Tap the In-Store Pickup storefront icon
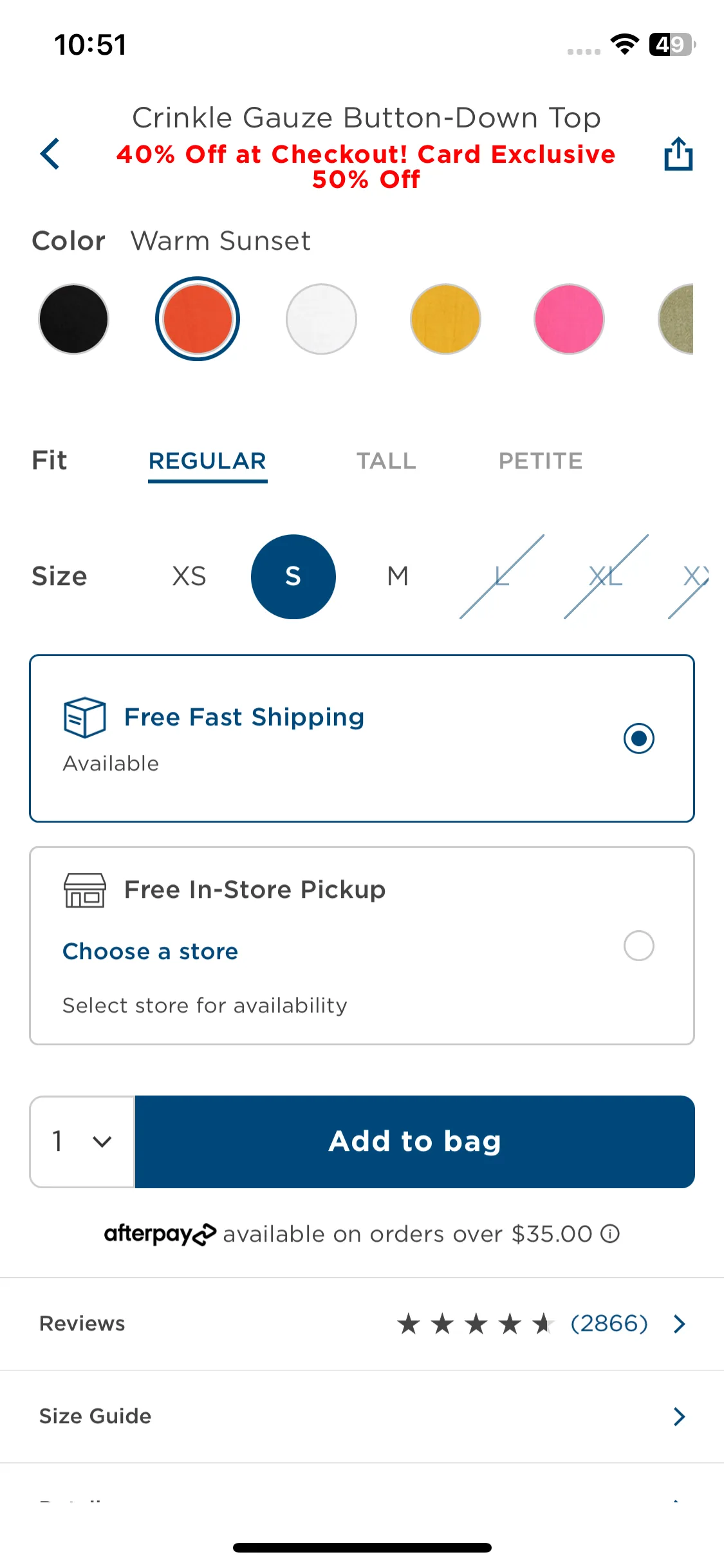This screenshot has width=724, height=1568. point(84,890)
